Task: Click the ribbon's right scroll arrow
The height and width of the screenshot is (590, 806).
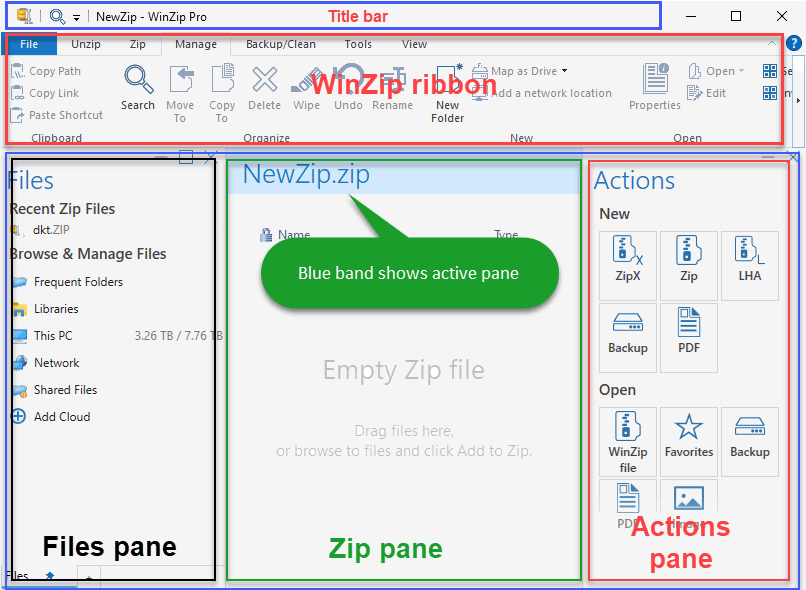Action: click(798, 100)
